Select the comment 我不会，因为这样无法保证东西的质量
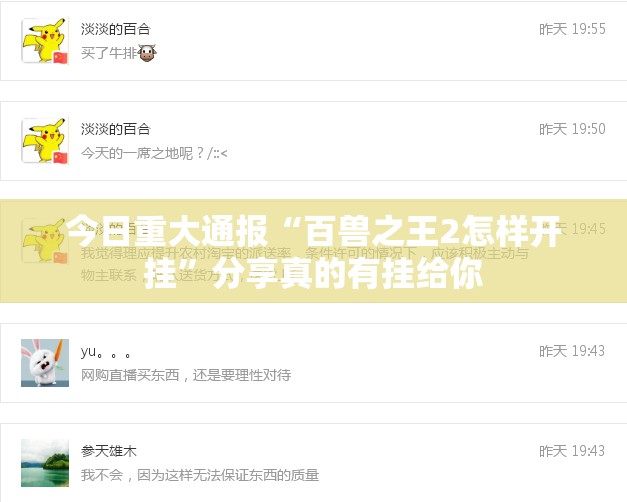Viewport: 627px width, 502px height. [x=200, y=475]
